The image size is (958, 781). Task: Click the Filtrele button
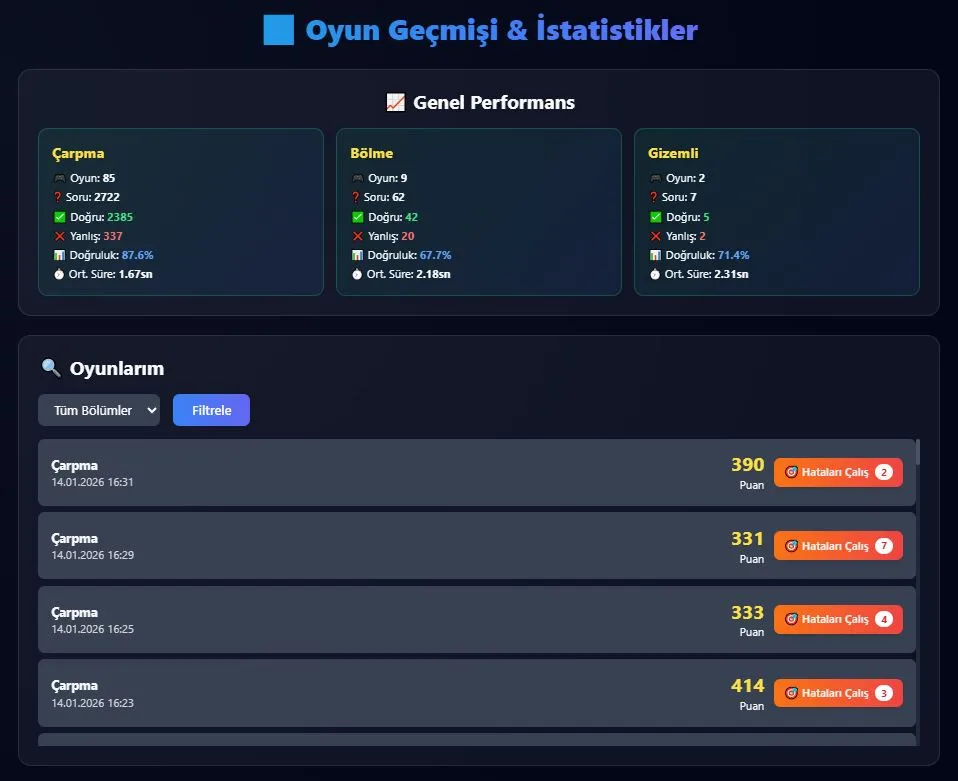(x=211, y=410)
